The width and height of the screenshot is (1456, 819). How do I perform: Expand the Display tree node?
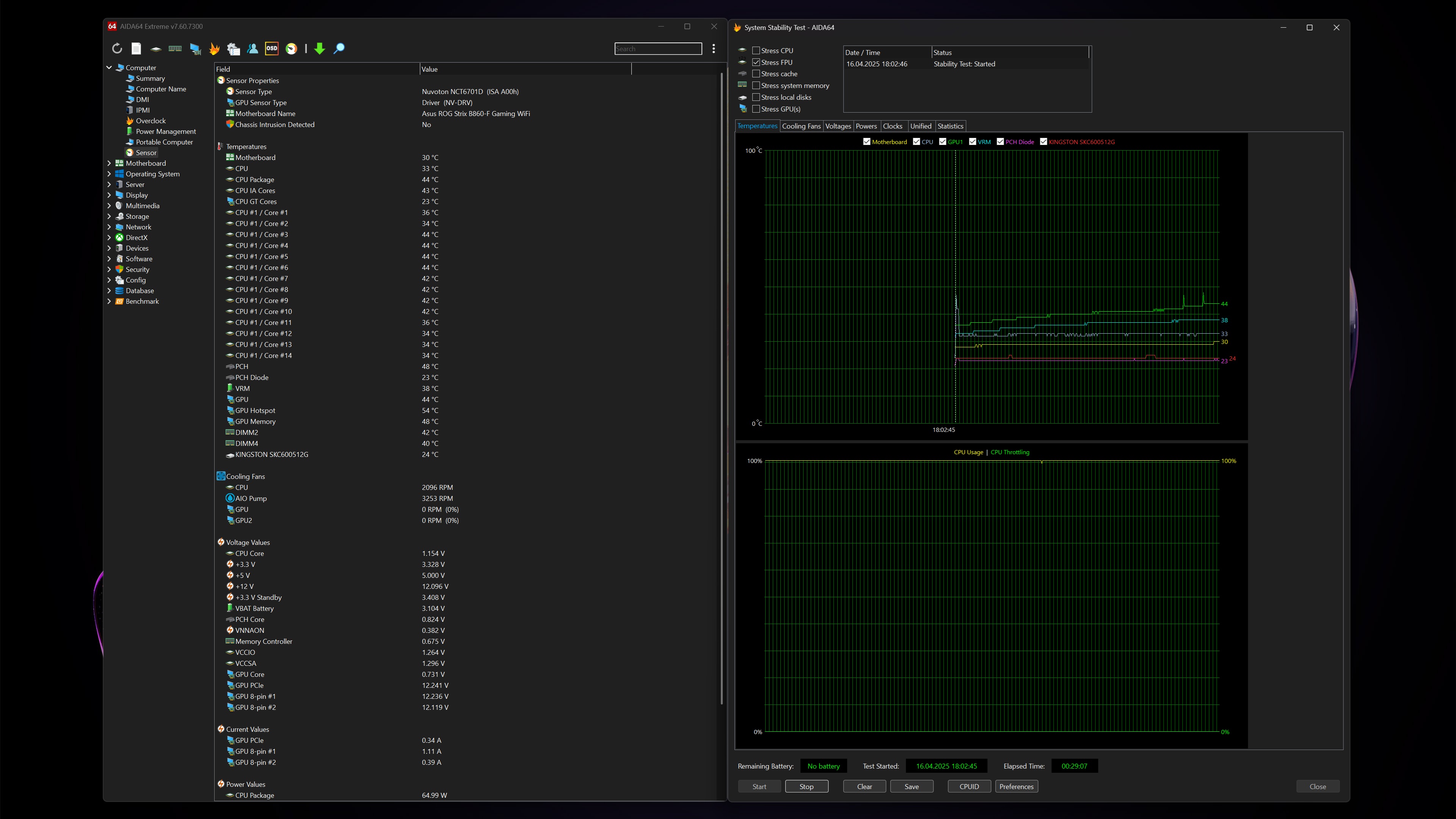pyautogui.click(x=109, y=196)
